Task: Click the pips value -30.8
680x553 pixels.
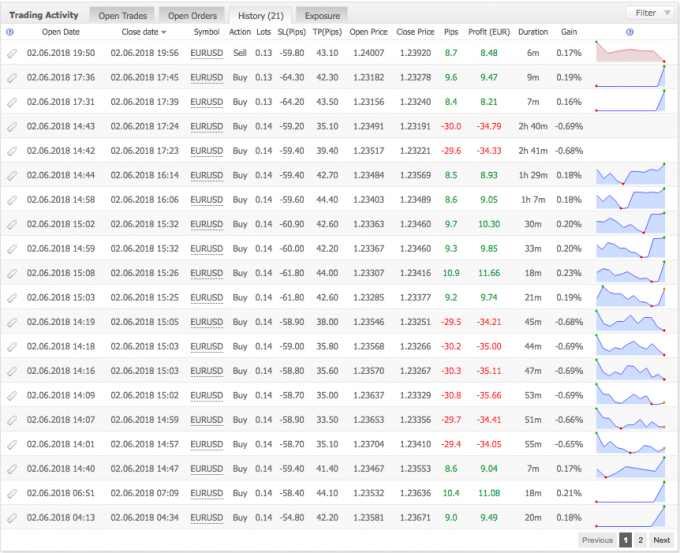Action: (451, 396)
